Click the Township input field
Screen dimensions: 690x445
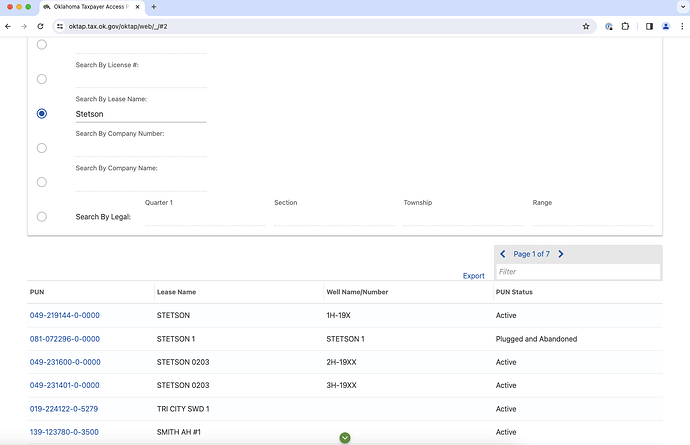[x=464, y=217]
